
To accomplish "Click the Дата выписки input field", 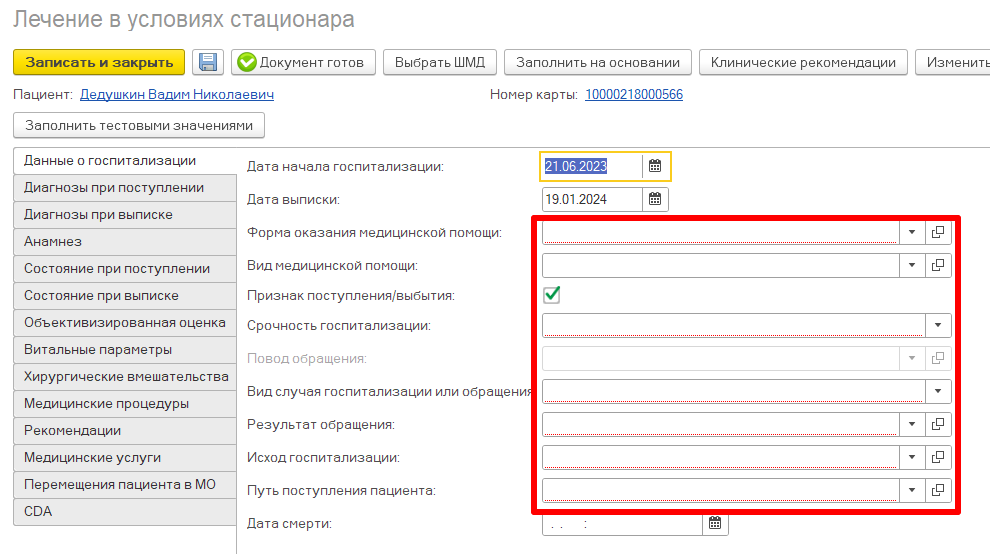I will pos(591,199).
